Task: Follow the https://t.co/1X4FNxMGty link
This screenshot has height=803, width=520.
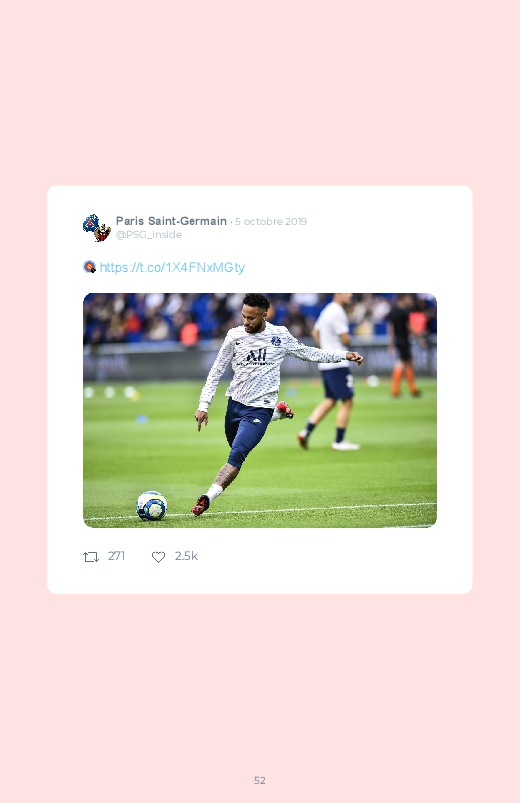Action: (172, 267)
